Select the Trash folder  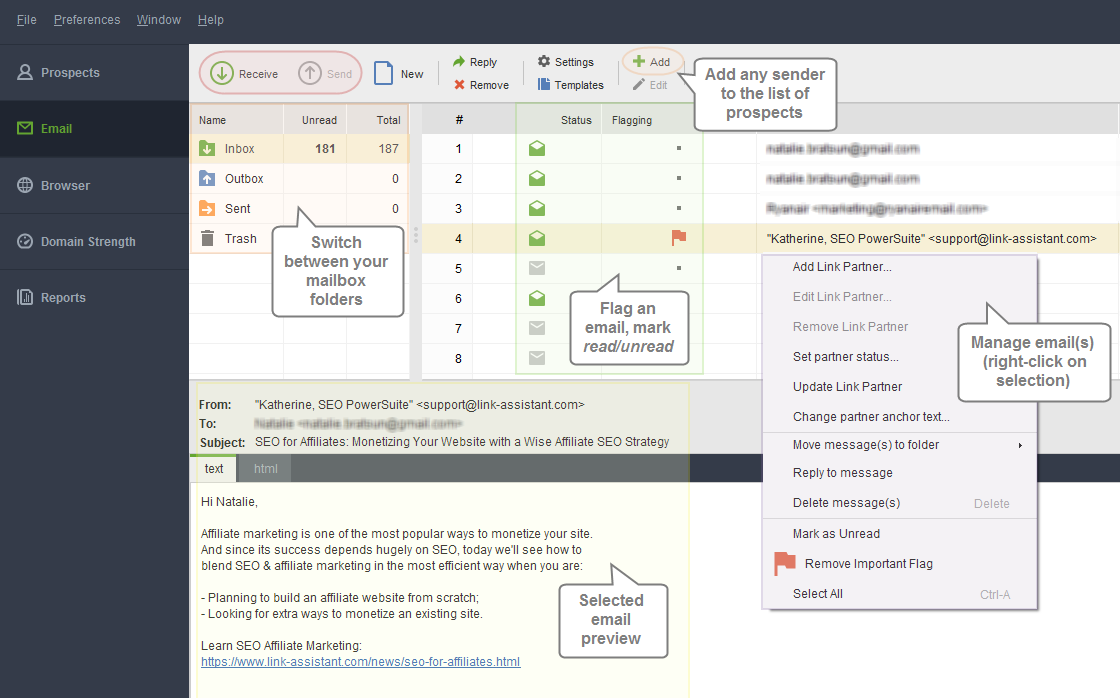[x=229, y=239]
